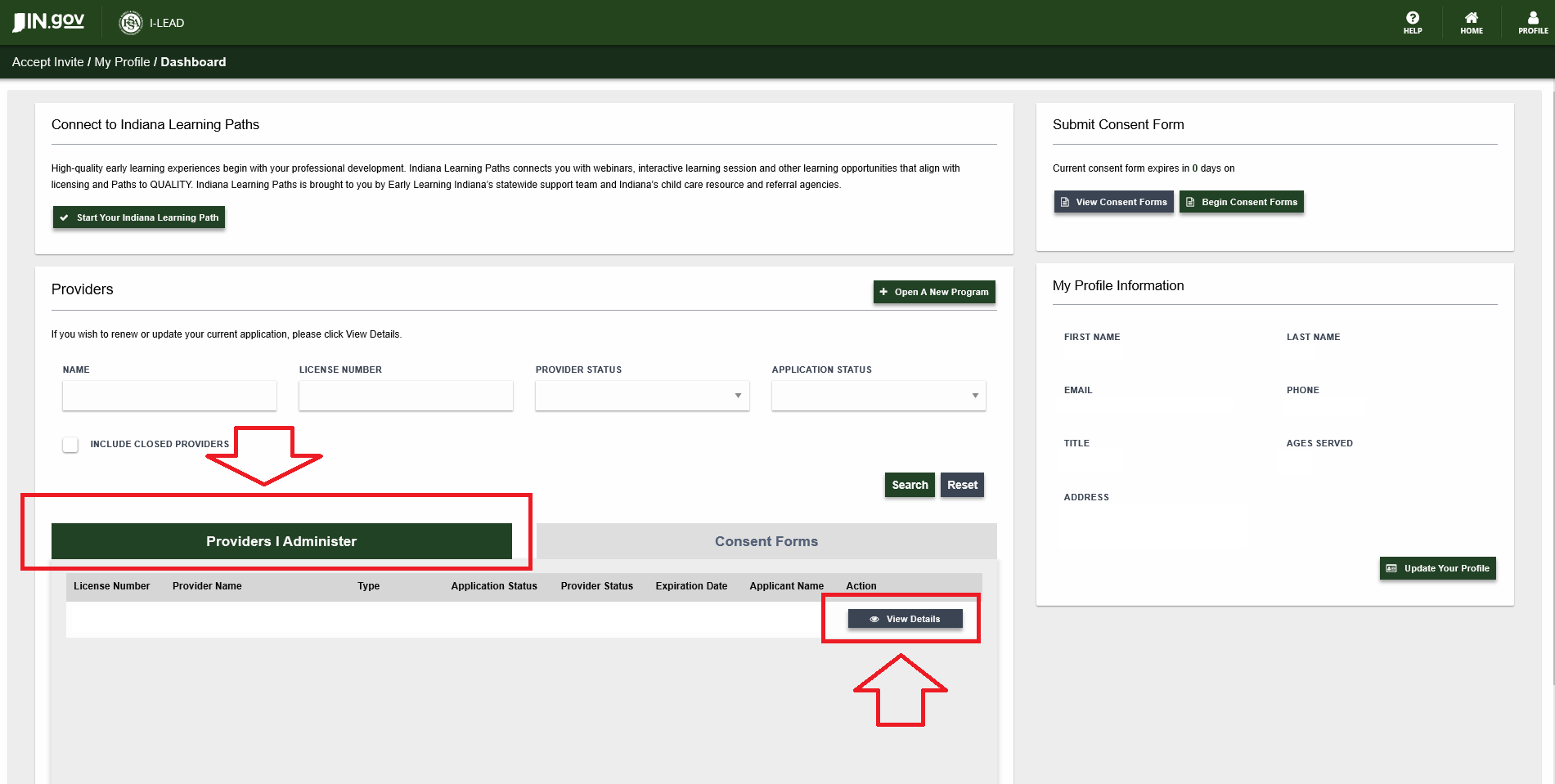
Task: Expand the Application Status dropdown
Action: point(879,396)
